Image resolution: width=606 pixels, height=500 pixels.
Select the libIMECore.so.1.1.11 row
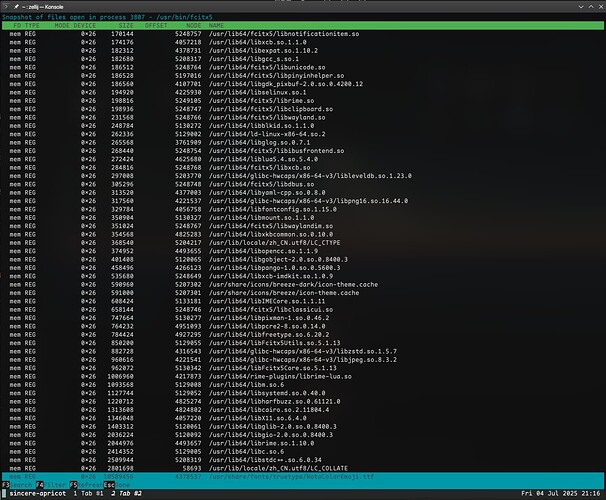point(303,301)
